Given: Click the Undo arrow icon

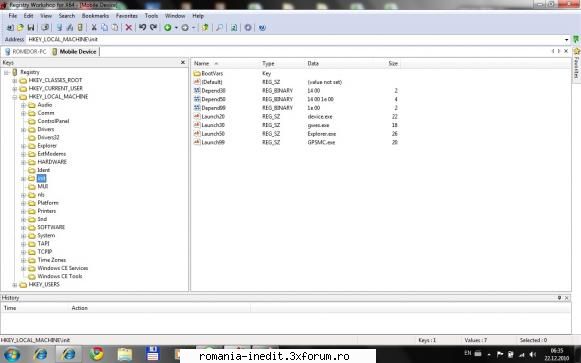Looking at the screenshot, I should [x=142, y=27].
